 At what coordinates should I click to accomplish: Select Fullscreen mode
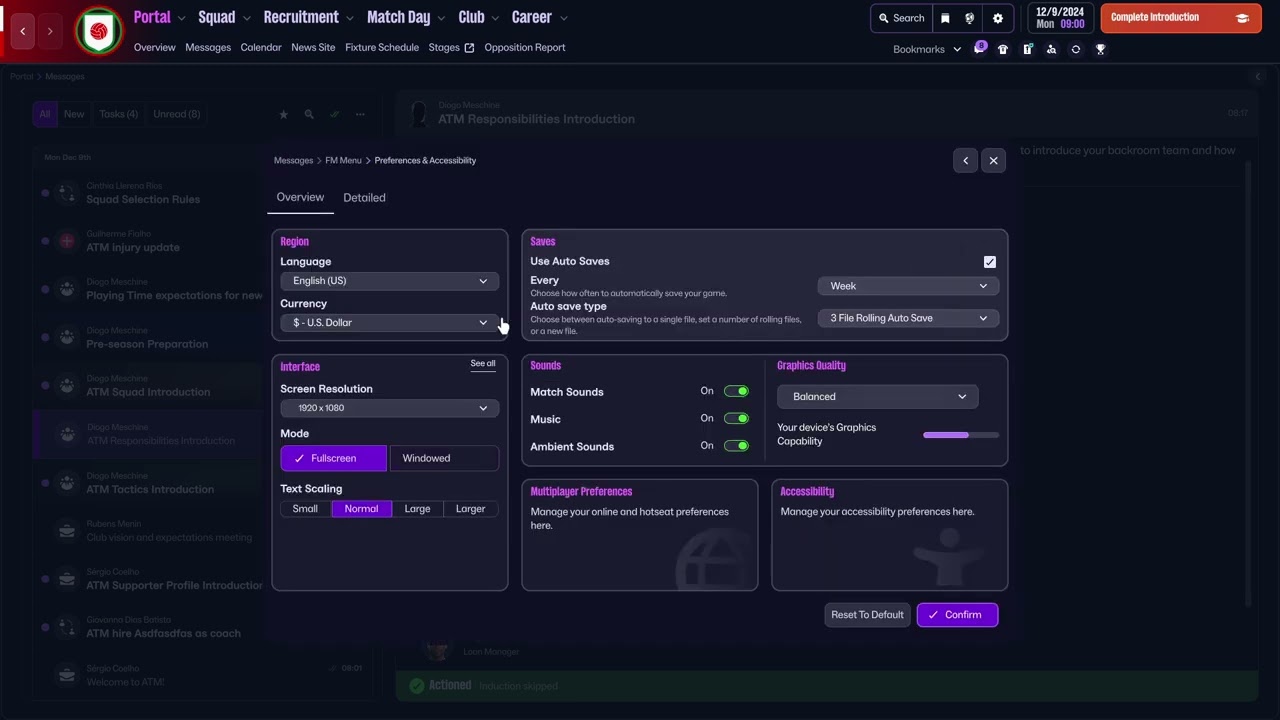click(x=334, y=458)
